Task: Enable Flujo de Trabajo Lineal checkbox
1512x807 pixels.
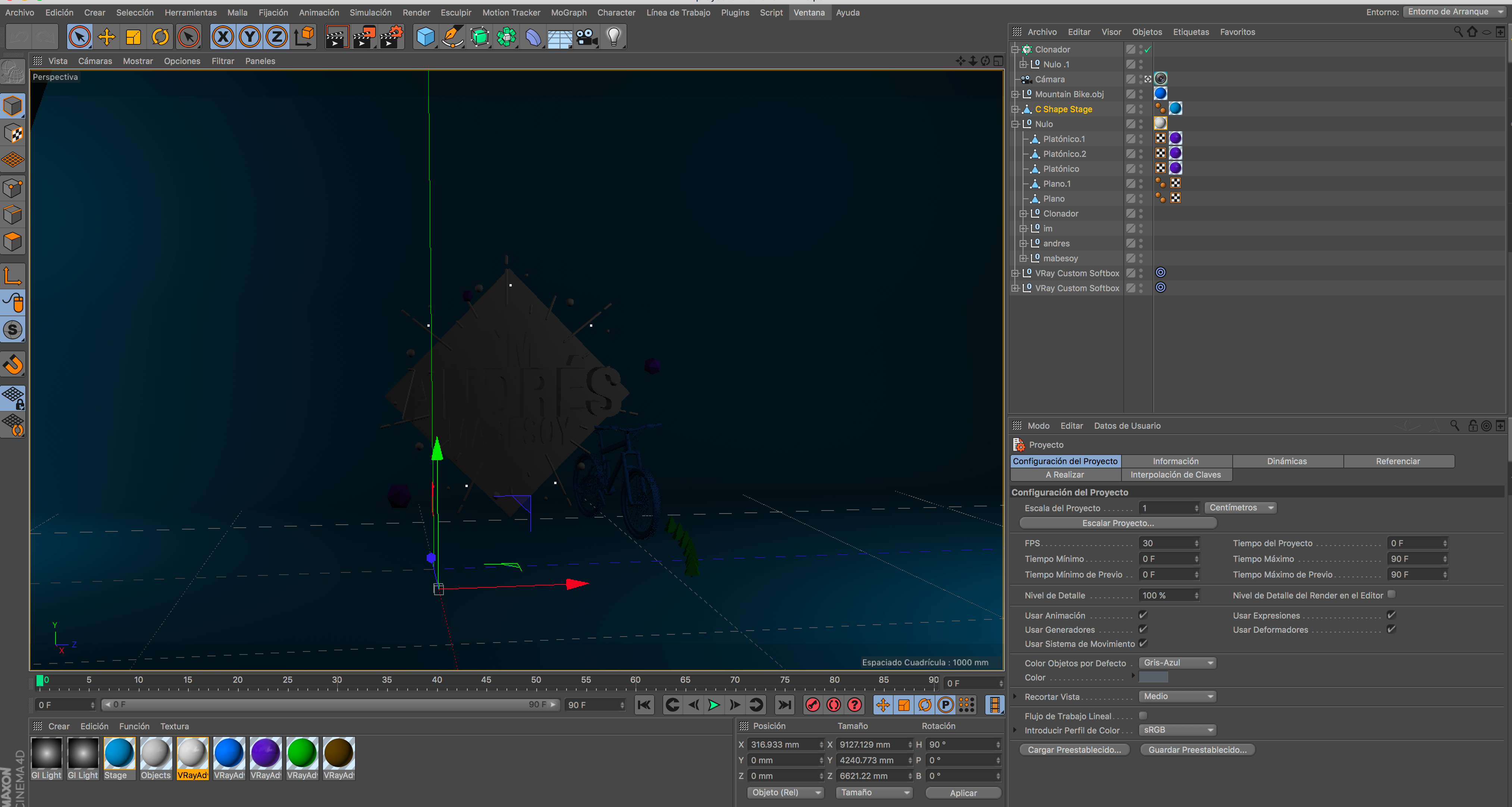Action: (x=1143, y=715)
